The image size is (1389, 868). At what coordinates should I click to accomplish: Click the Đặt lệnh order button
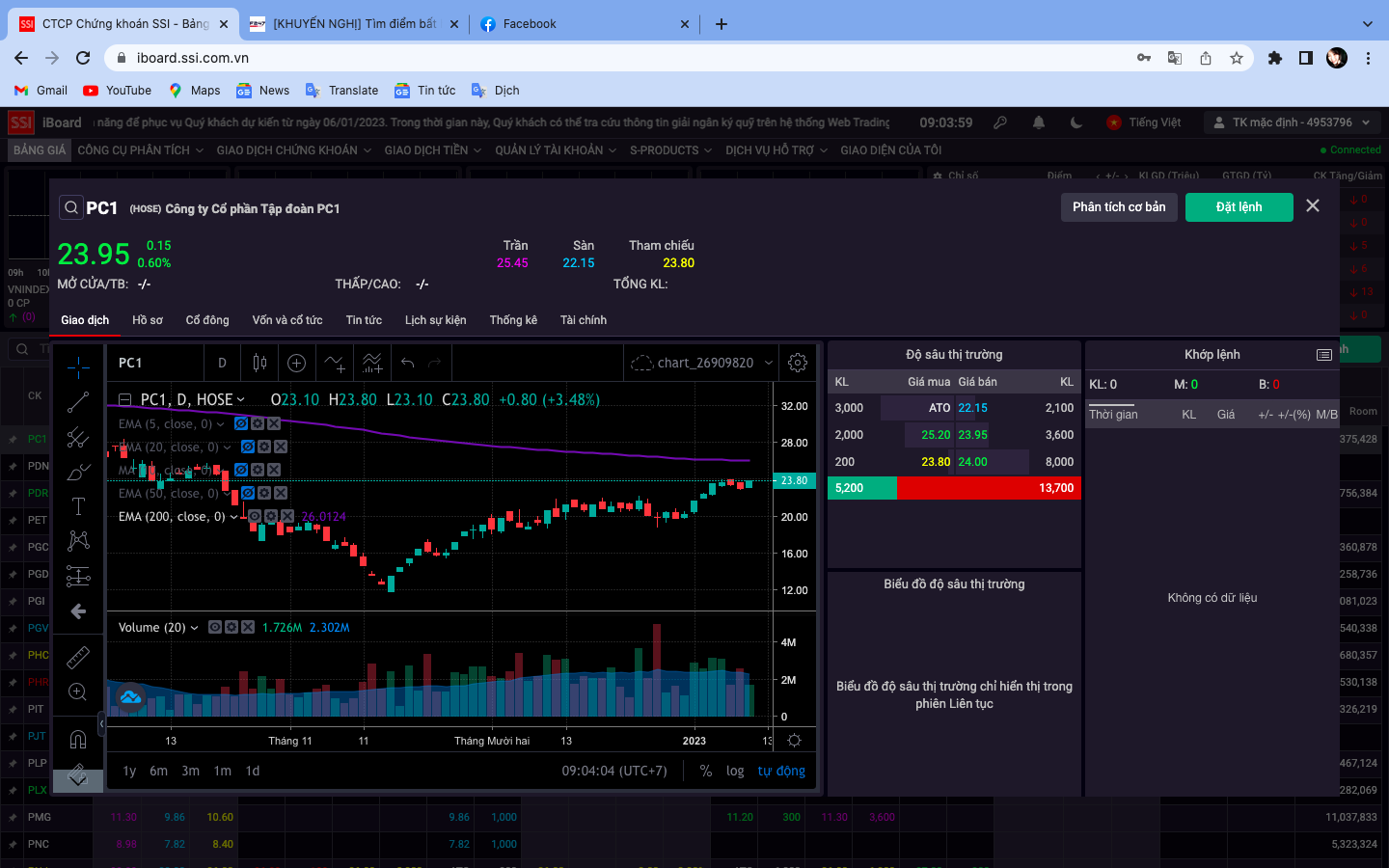1239,207
